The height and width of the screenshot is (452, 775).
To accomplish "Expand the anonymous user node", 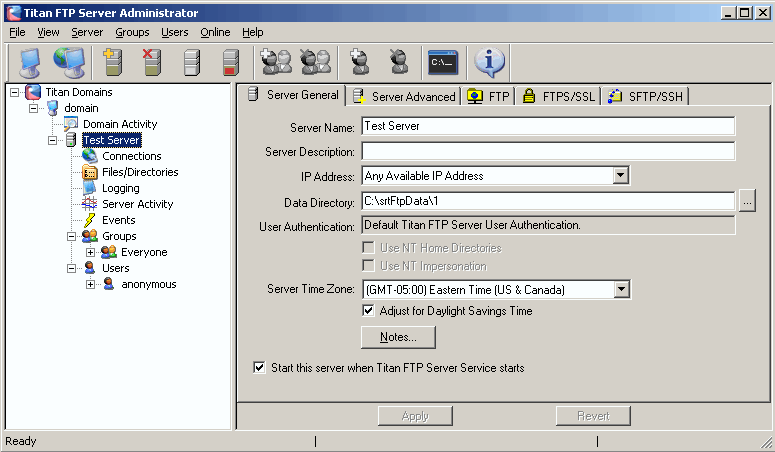I will tap(90, 284).
